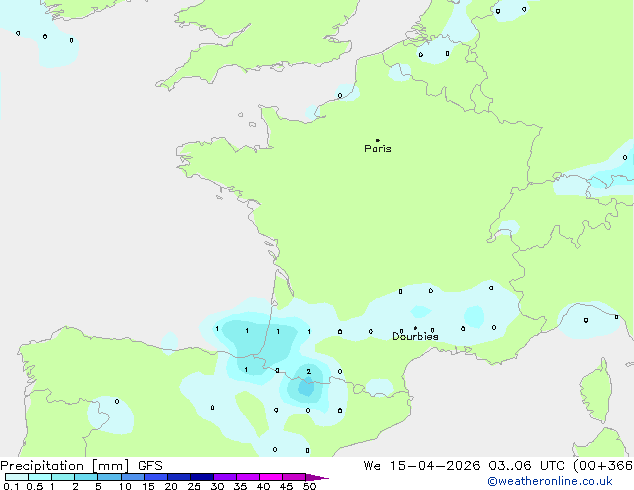Viewport: 634px width, 490px height.
Task: Select the 1–2 mm legend color swatch
Action: [63, 477]
